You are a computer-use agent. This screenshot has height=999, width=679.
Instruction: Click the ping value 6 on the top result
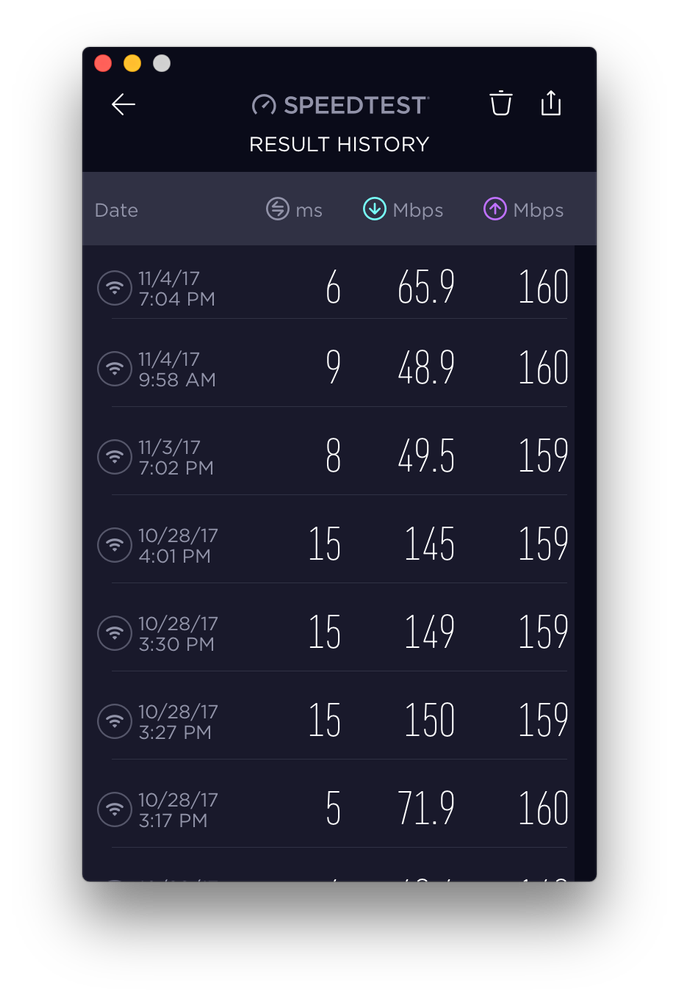click(x=332, y=287)
